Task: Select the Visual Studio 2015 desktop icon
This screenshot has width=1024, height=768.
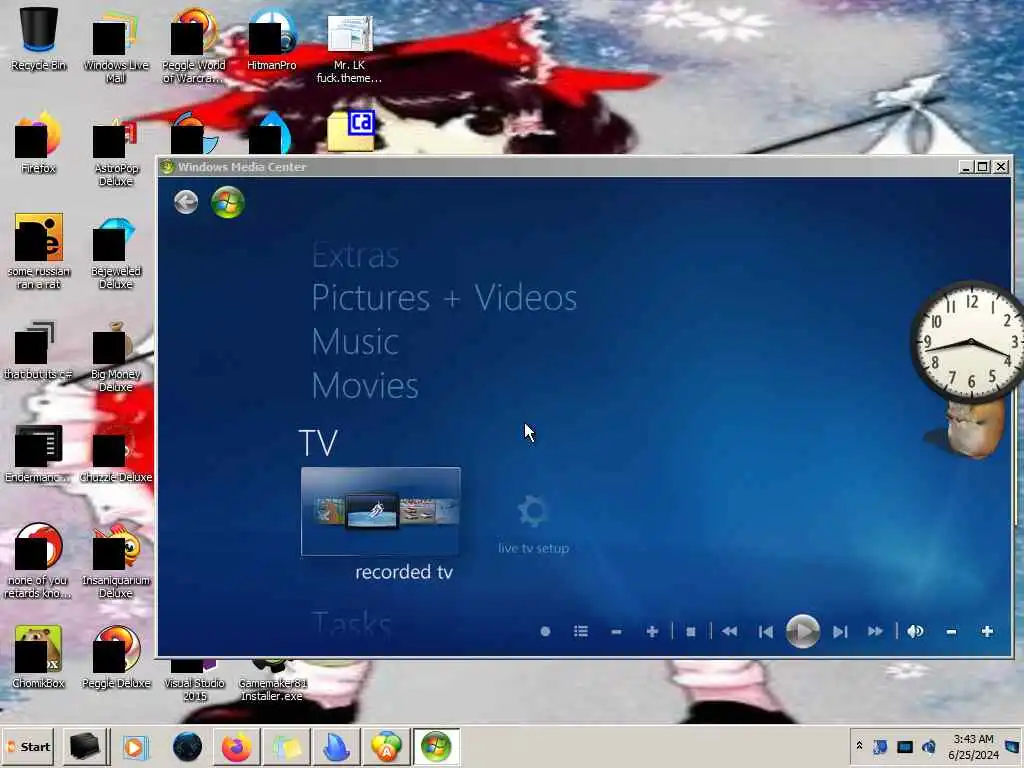Action: 194,682
